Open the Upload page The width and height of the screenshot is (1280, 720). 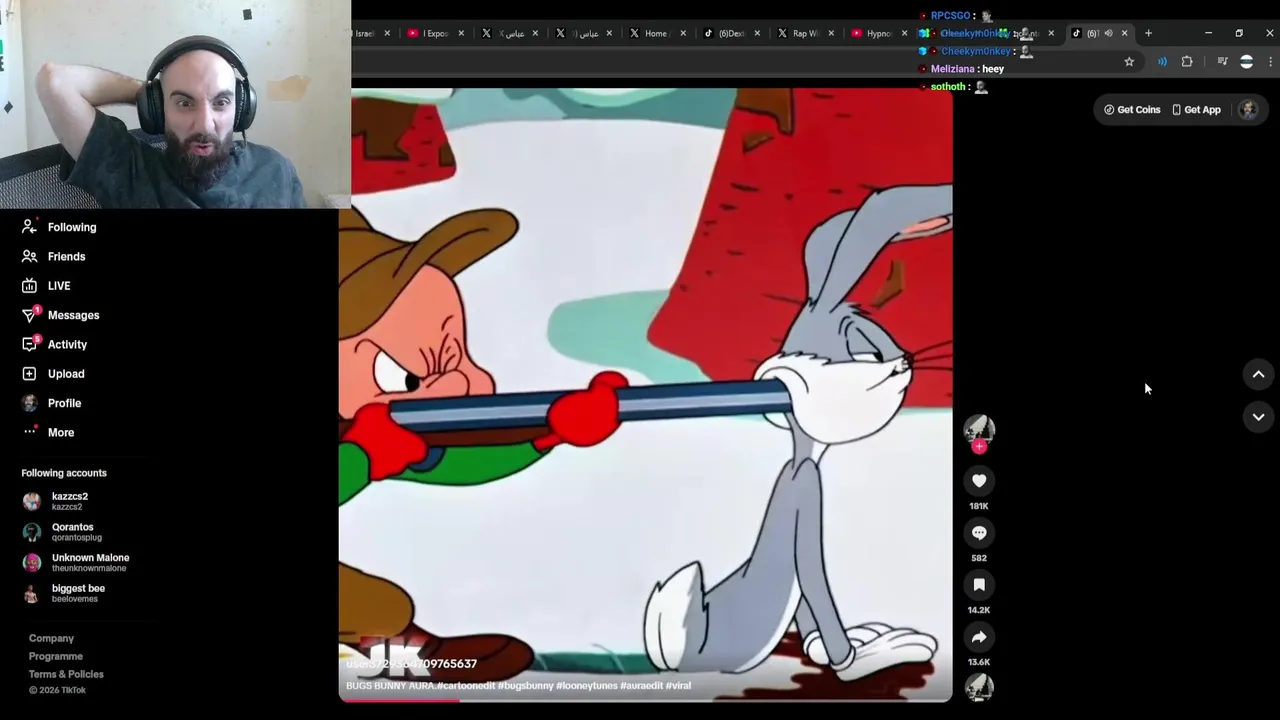(54, 374)
